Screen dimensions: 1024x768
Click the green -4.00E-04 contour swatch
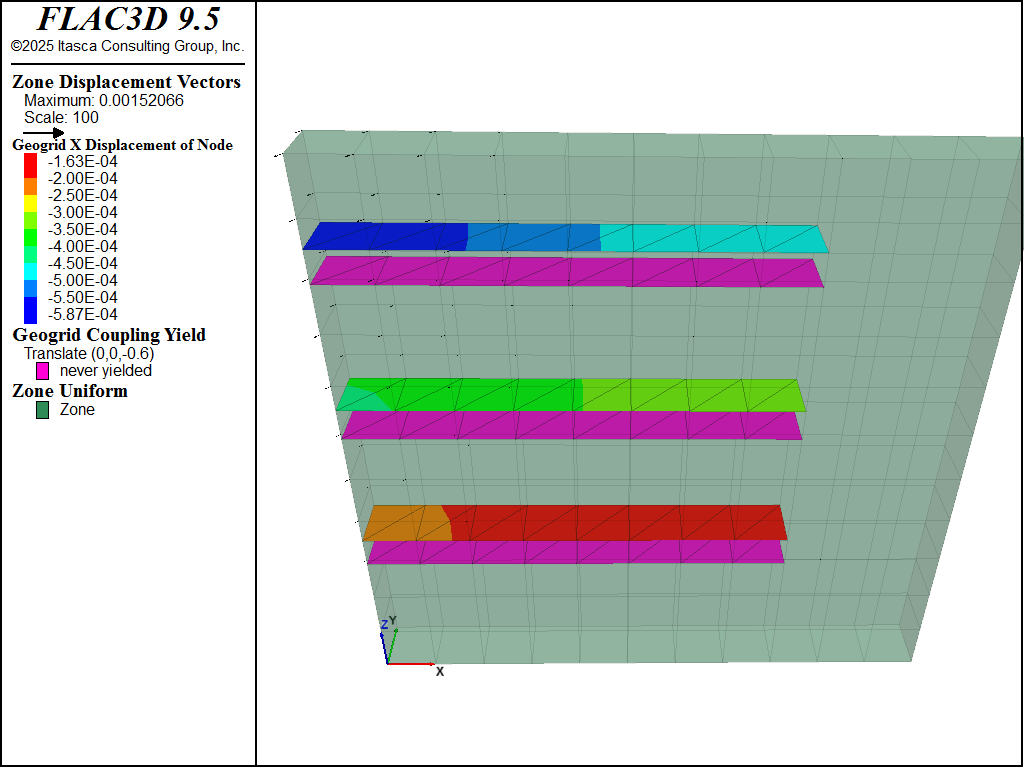click(31, 238)
